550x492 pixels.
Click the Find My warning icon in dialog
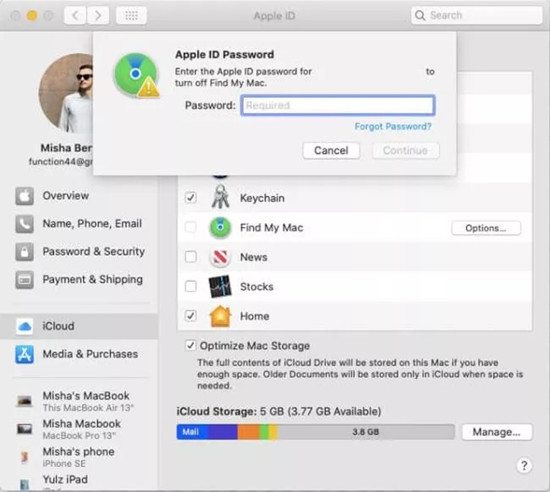[x=136, y=75]
